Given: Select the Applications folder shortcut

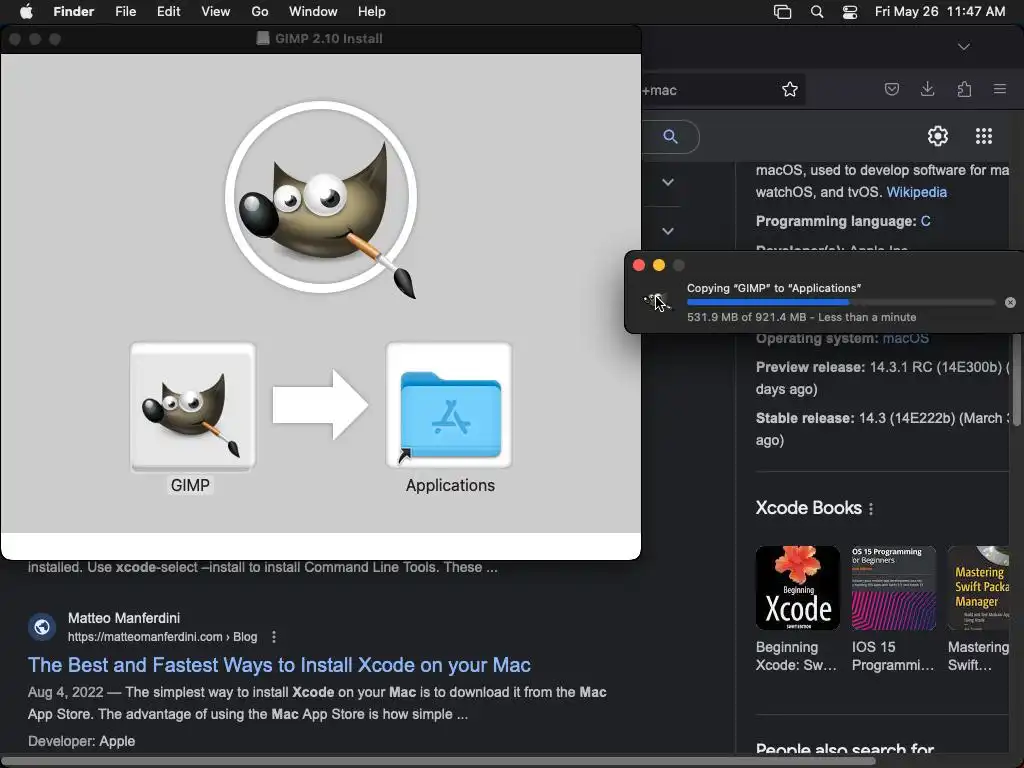Looking at the screenshot, I should tap(449, 405).
